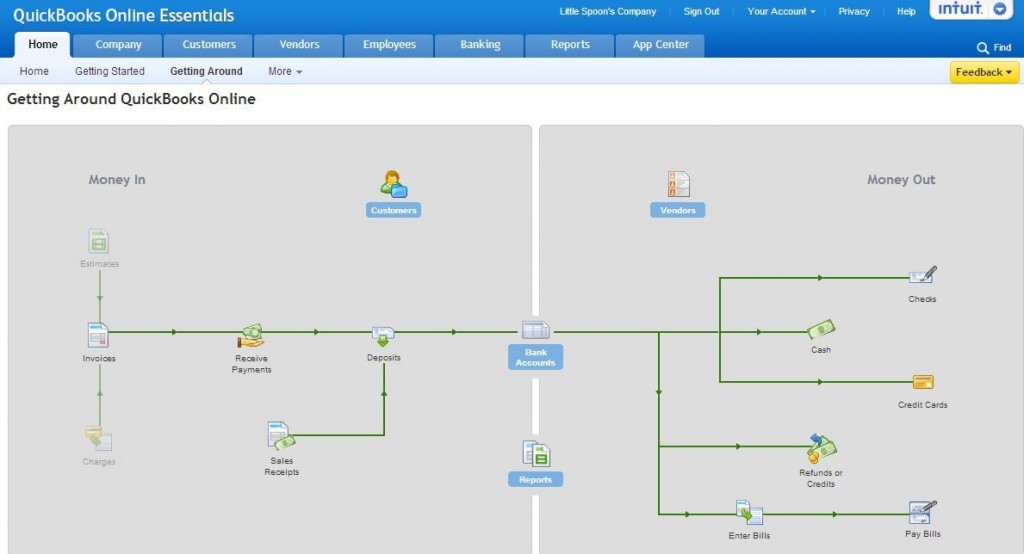The height and width of the screenshot is (554, 1024).
Task: Click the Refunds or Credits icon
Action: [821, 449]
